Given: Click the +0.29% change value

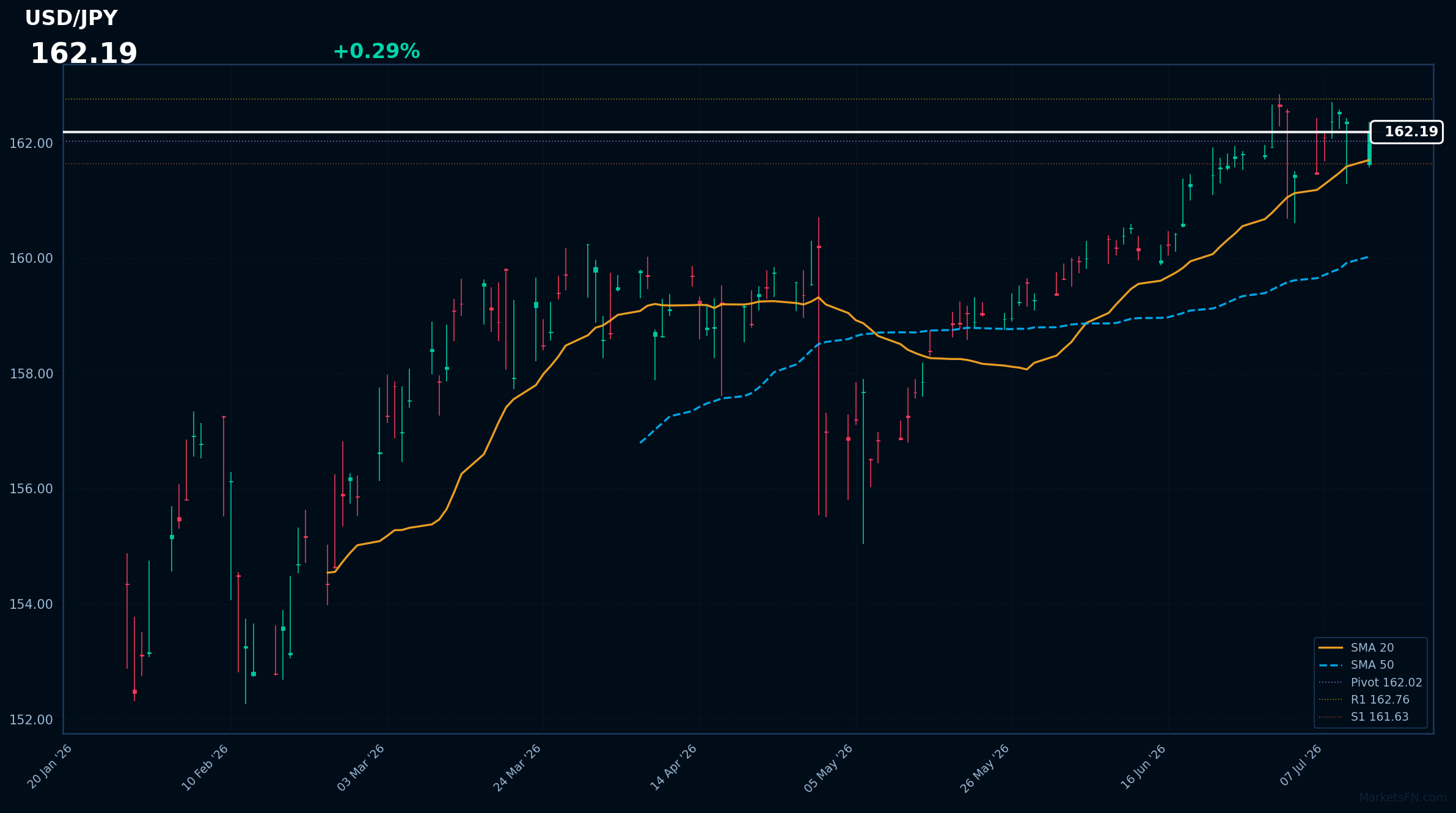Looking at the screenshot, I should pos(376,51).
